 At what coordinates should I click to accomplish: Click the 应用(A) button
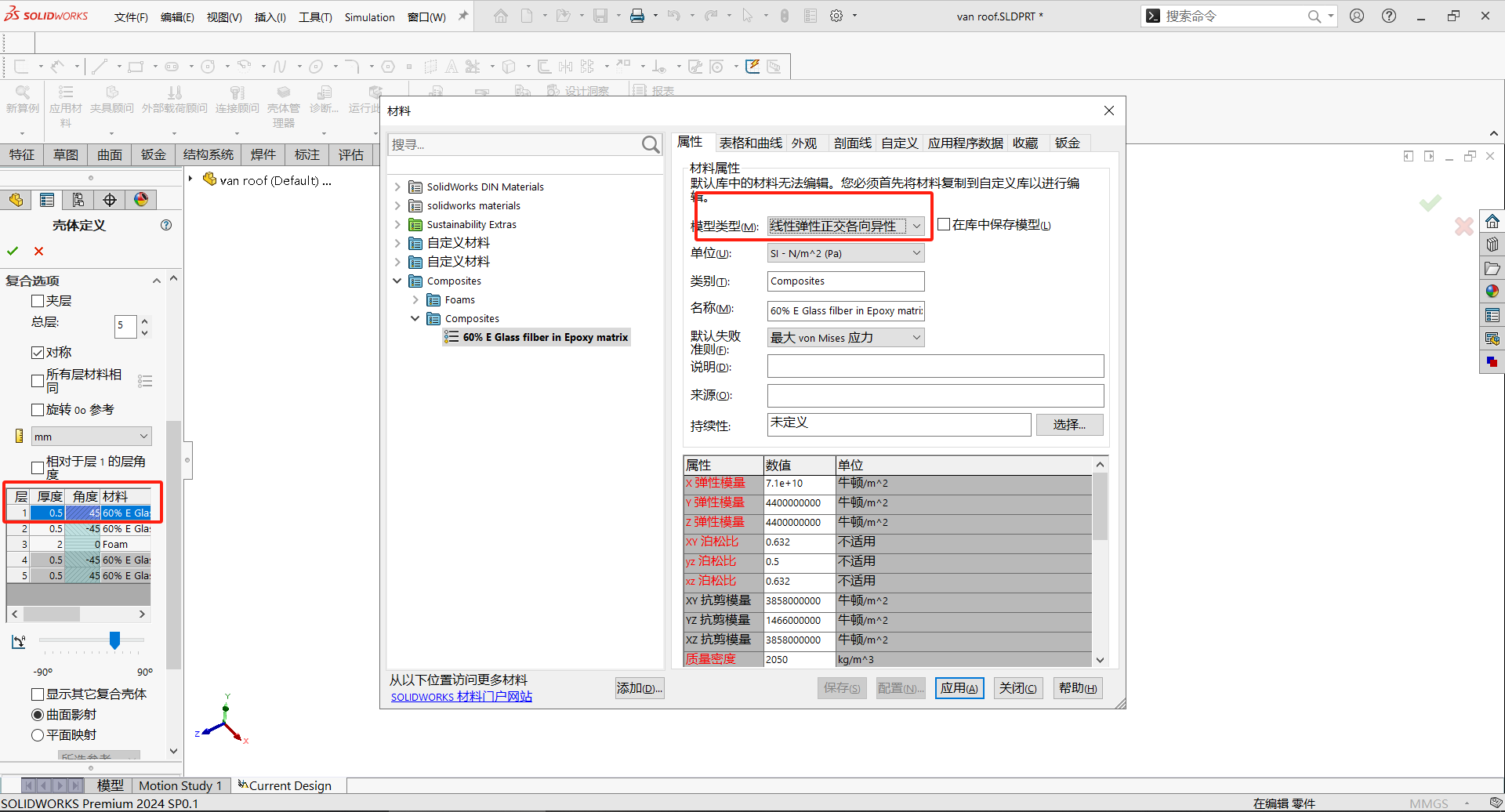959,688
